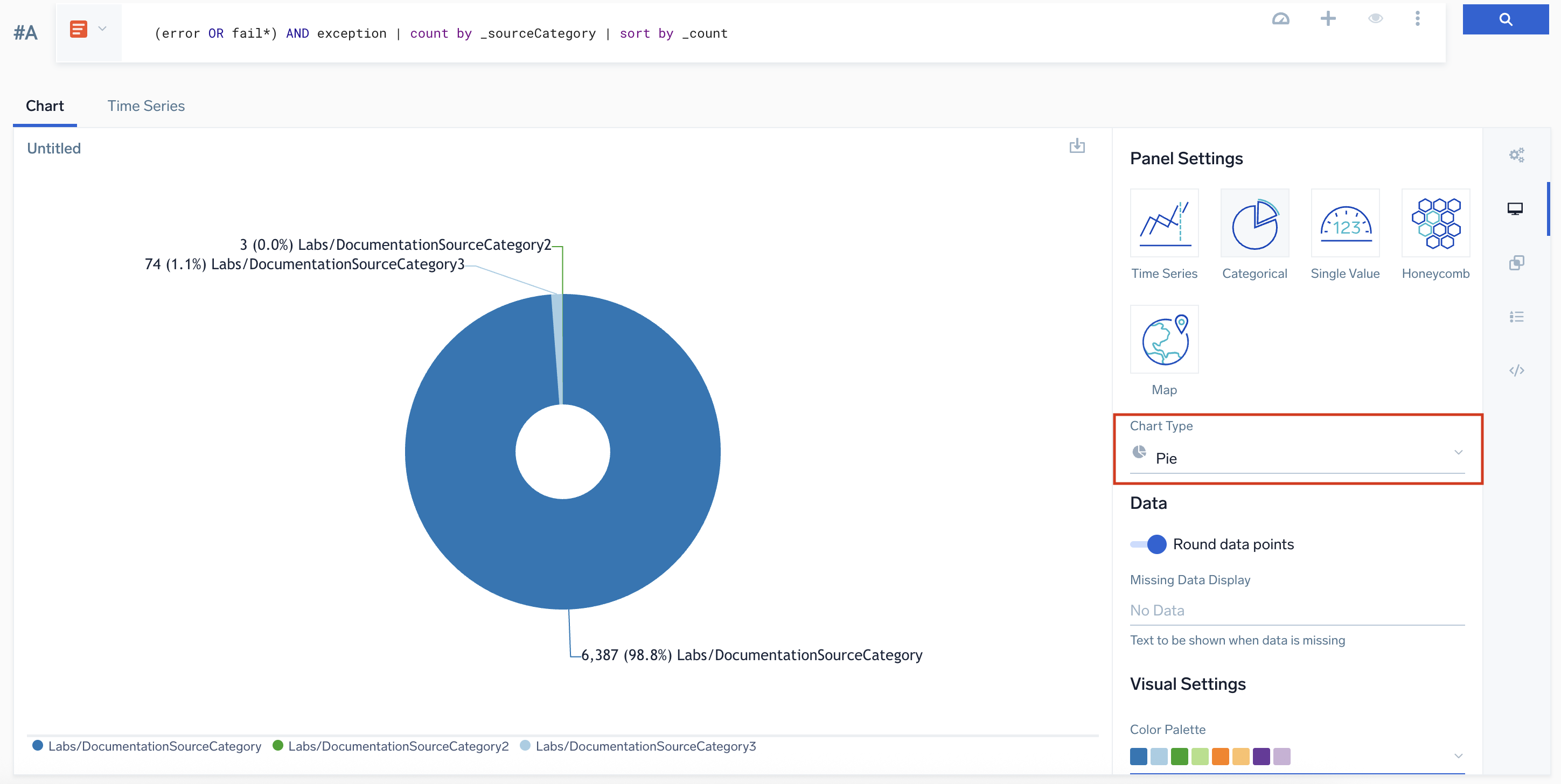Add a query with the plus icon
1561x784 pixels.
1327,19
